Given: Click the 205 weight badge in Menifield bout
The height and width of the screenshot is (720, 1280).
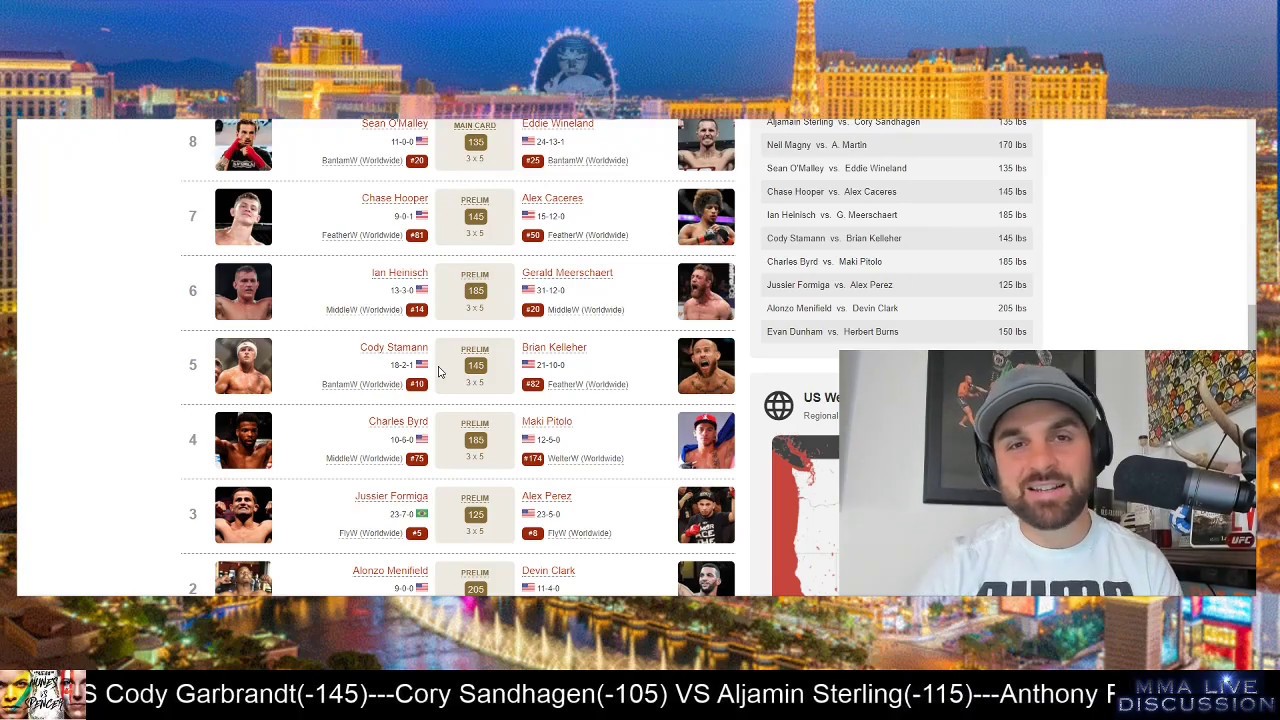Looking at the screenshot, I should coord(475,589).
